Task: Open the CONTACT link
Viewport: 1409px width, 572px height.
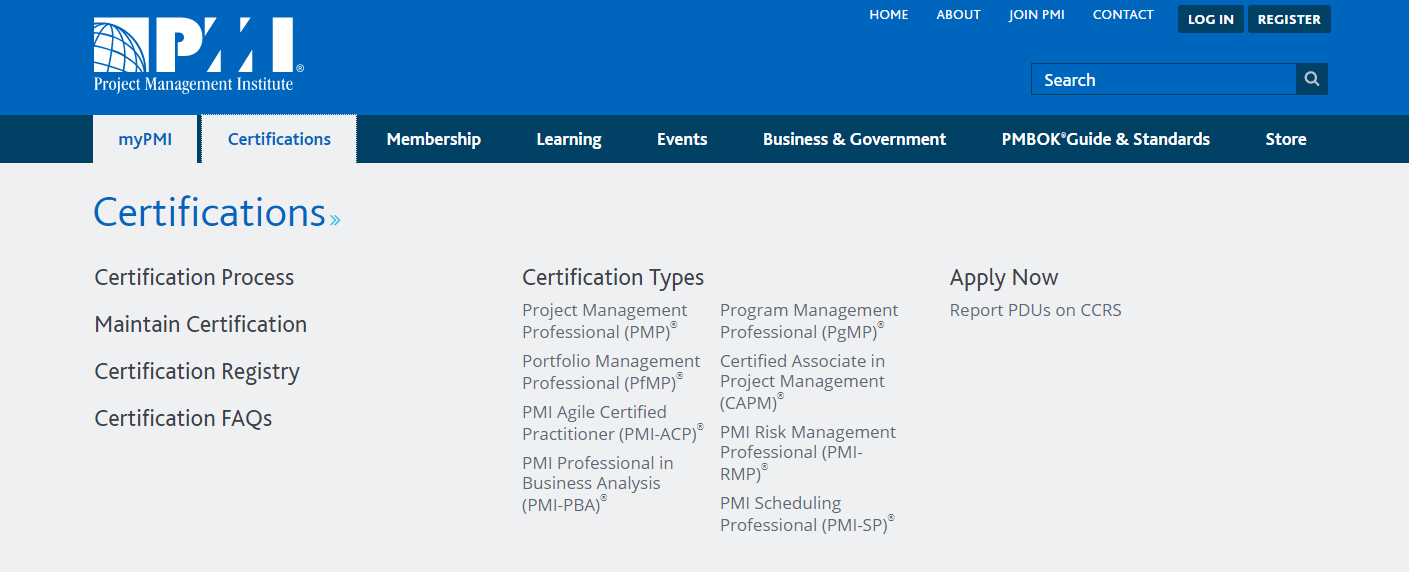Action: 1123,15
